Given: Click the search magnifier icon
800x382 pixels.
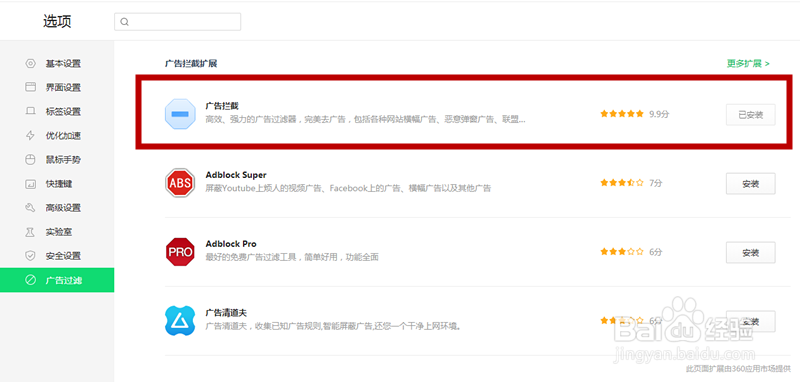Looking at the screenshot, I should click(x=124, y=22).
